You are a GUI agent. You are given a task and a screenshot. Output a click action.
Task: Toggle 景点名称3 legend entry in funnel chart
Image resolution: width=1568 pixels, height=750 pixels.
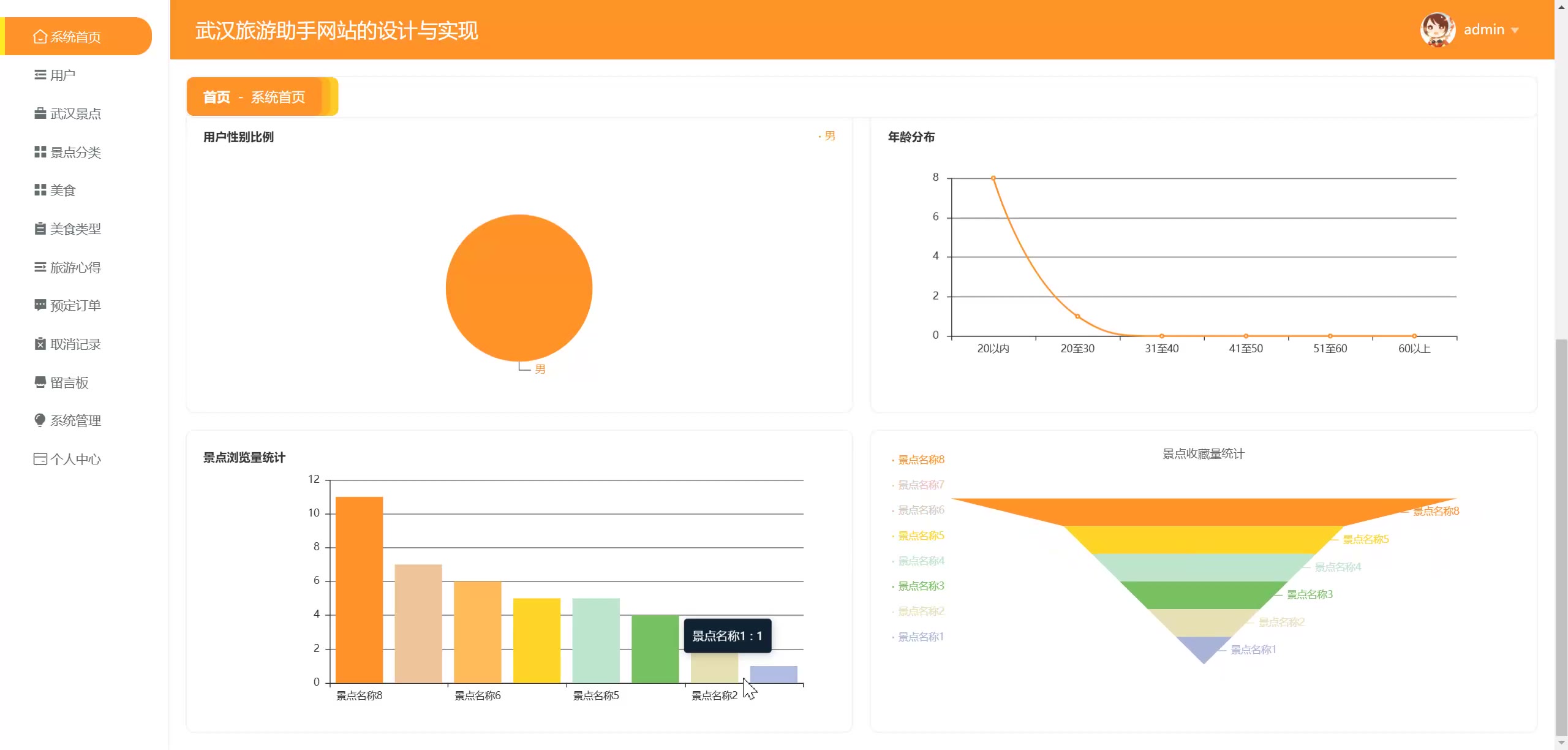(920, 586)
